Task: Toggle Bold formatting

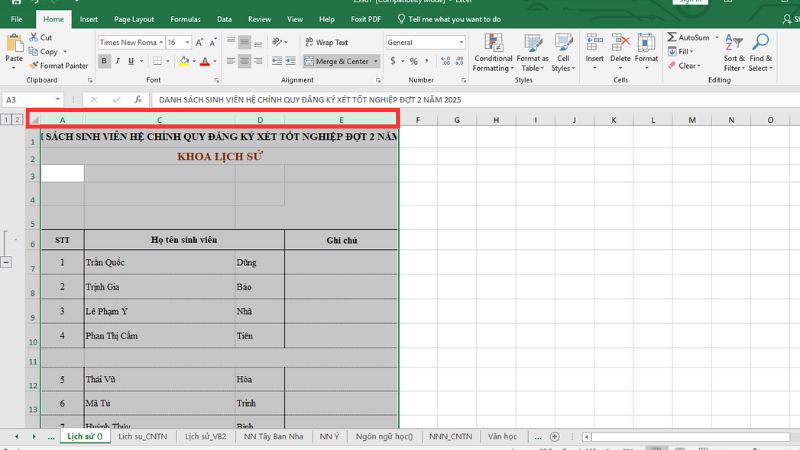Action: pos(103,61)
